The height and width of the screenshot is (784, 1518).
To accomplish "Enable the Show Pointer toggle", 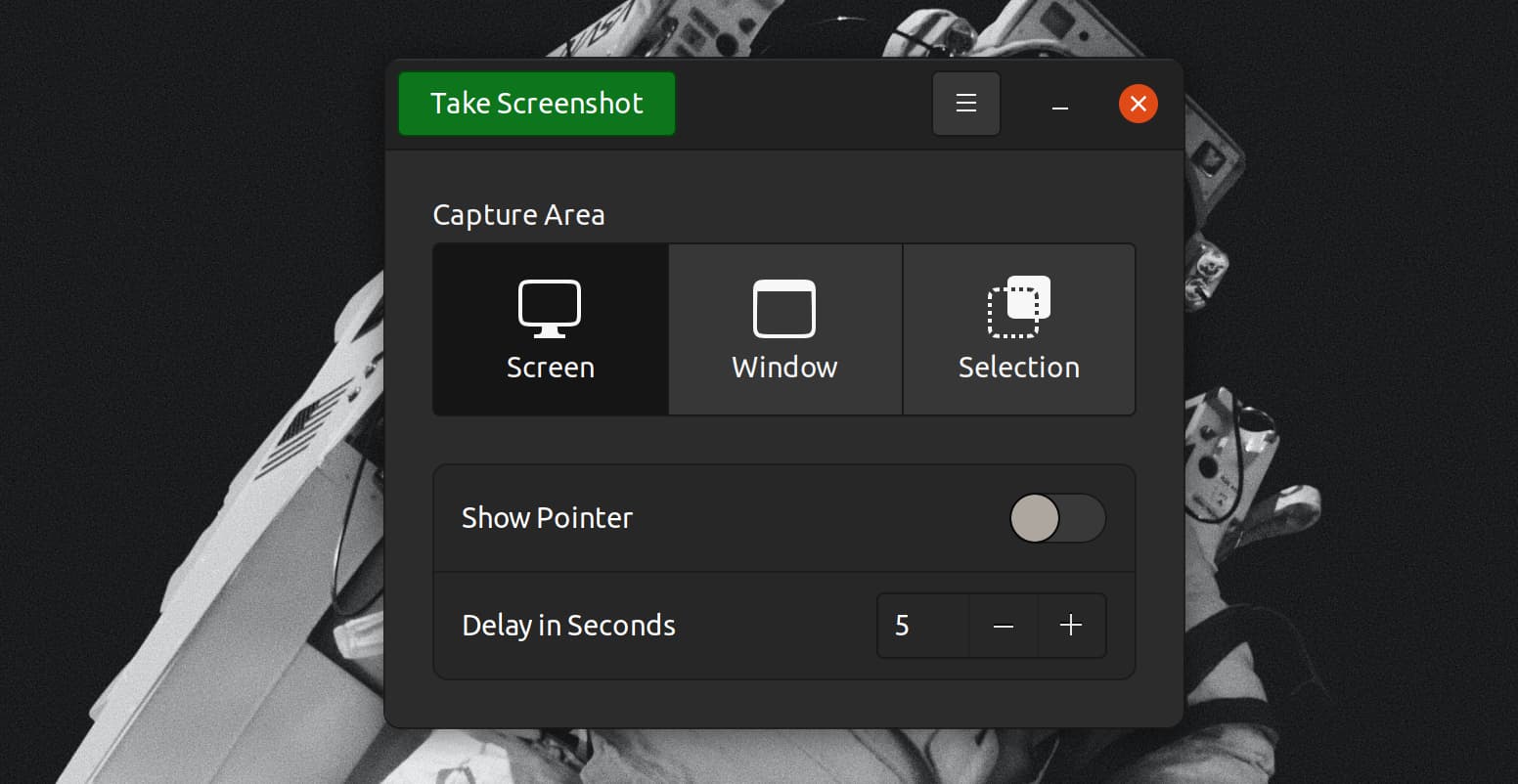I will (x=1057, y=518).
